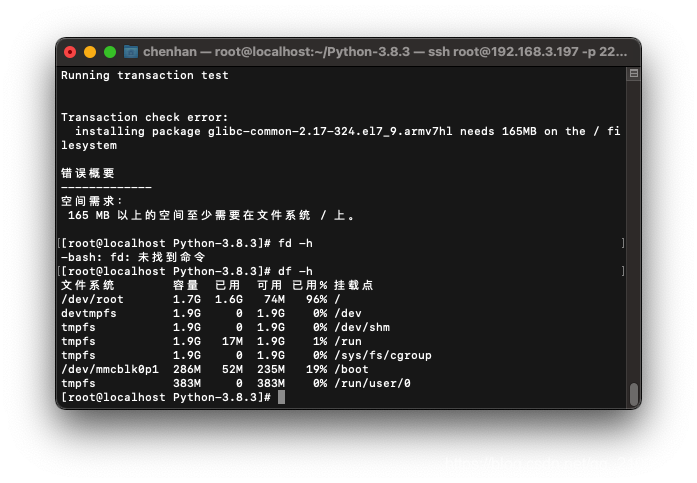Click the '错误概要' heading
Image resolution: width=697 pixels, height=483 pixels.
click(88, 173)
